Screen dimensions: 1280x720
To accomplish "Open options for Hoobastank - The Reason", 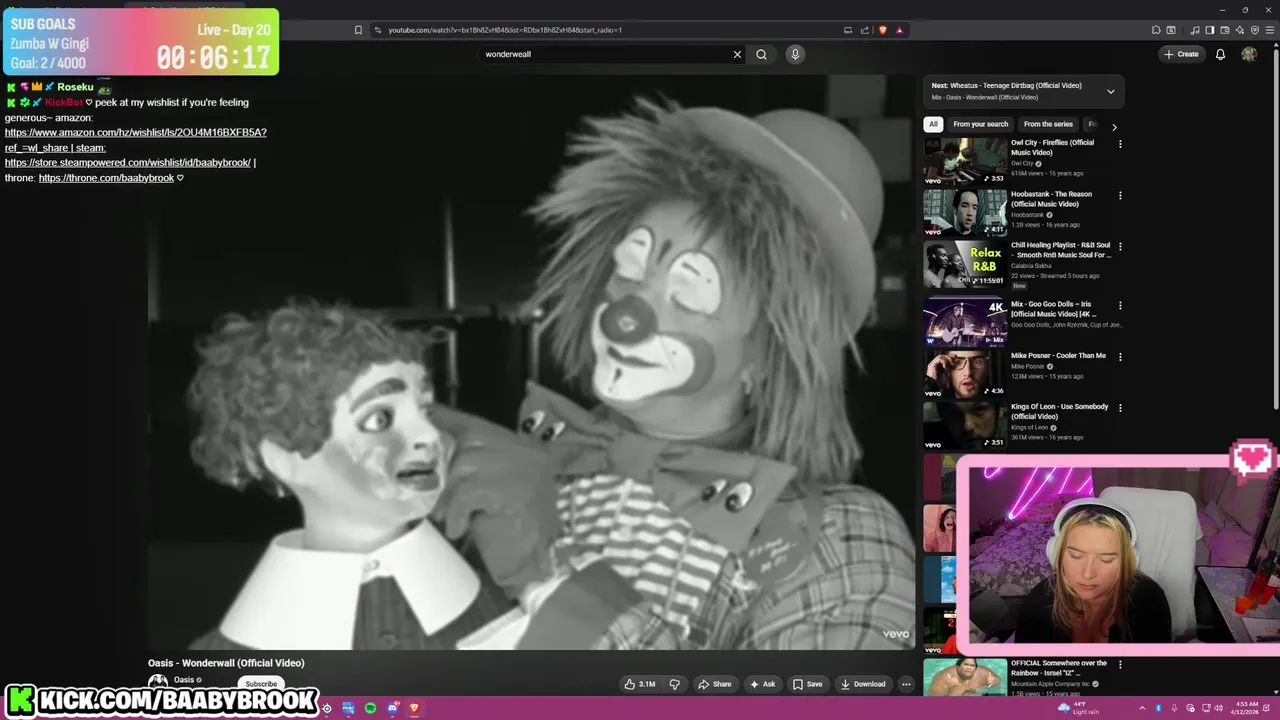I will coord(1120,195).
